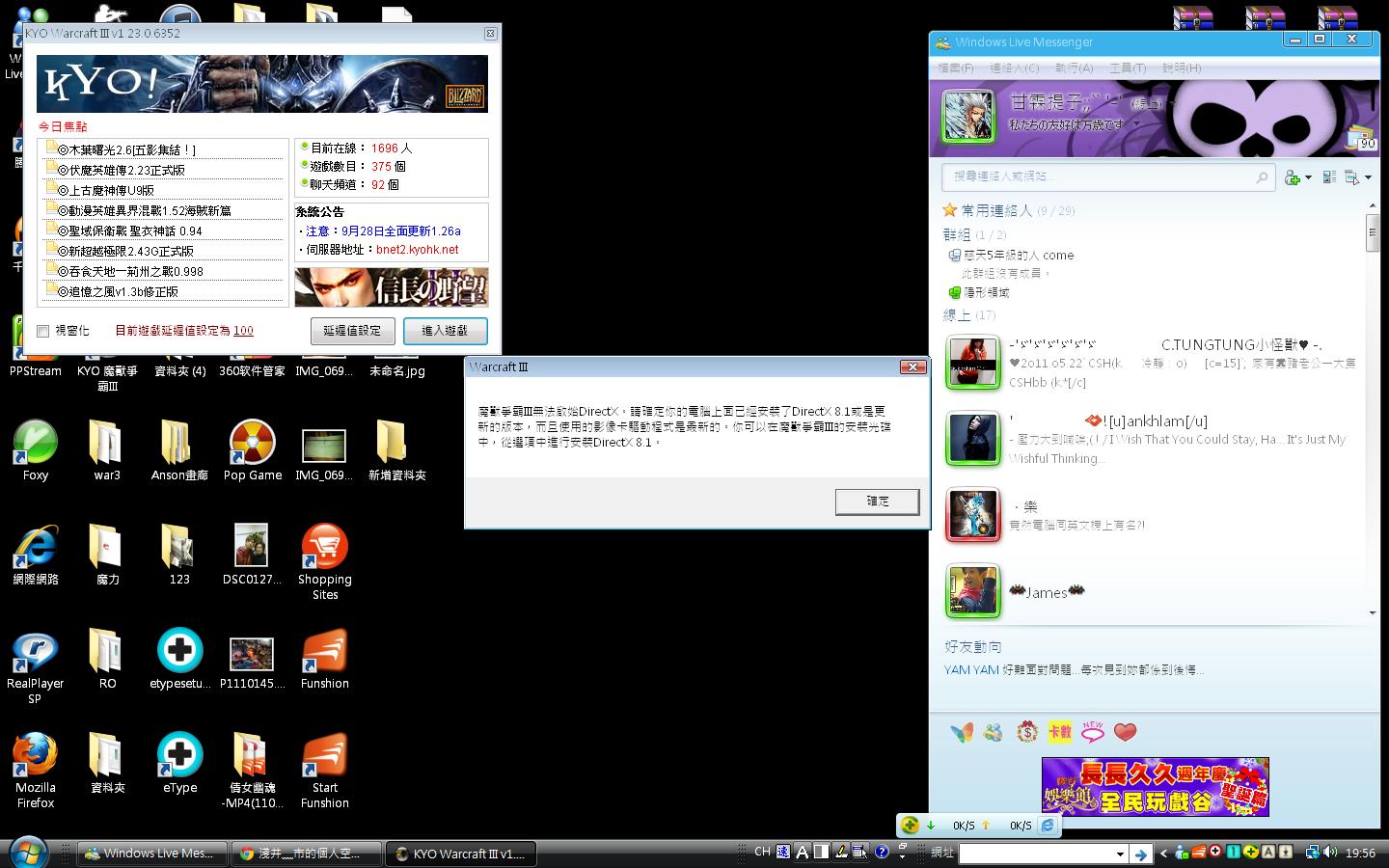Click 確定 in the Warcraft III dialog
The width and height of the screenshot is (1389, 868).
[x=877, y=502]
